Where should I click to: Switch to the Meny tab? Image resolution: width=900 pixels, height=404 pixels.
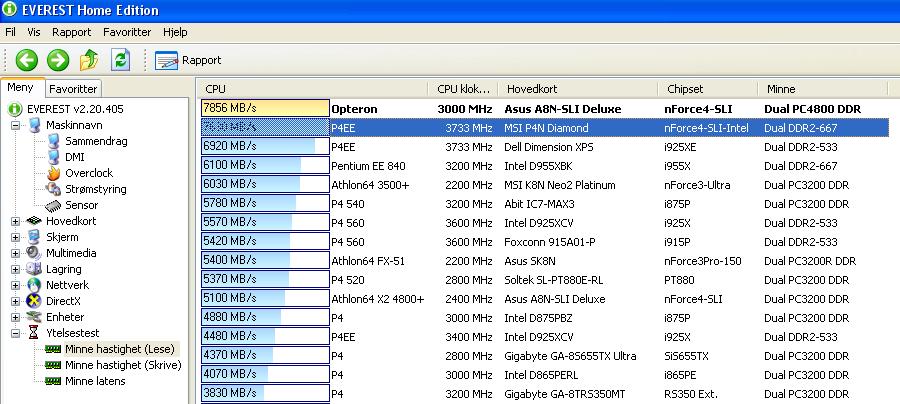tap(20, 87)
